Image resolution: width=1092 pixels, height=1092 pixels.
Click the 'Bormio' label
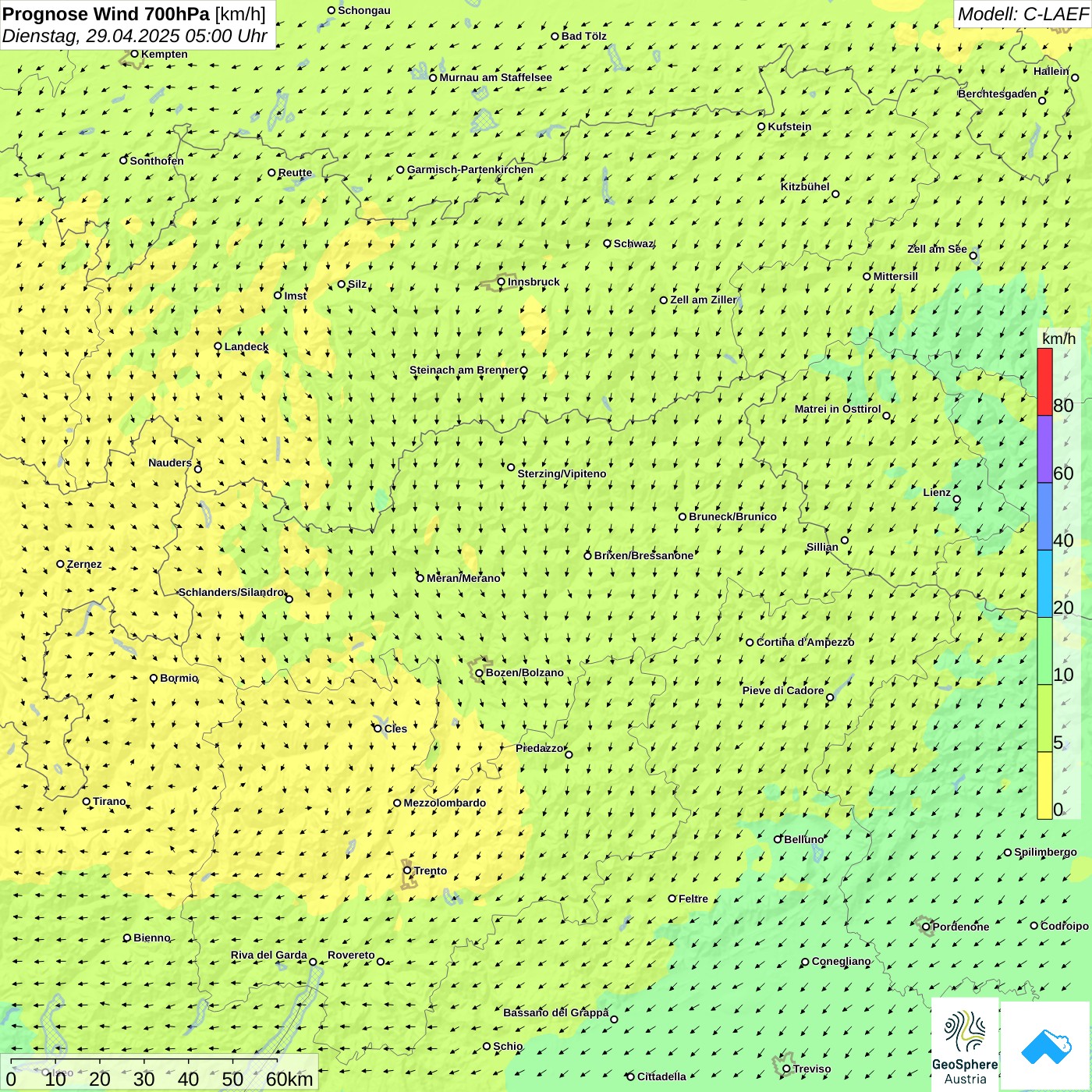(x=179, y=678)
